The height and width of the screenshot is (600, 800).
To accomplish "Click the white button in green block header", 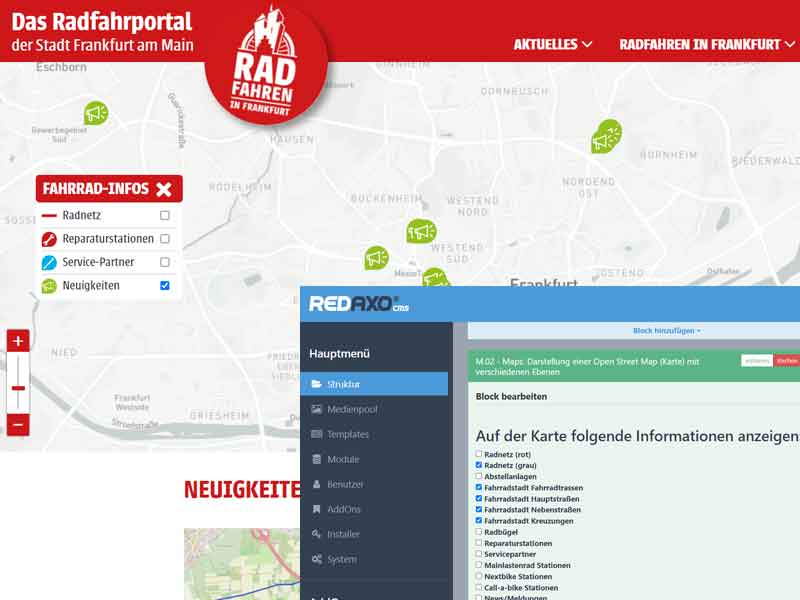I will coord(757,361).
